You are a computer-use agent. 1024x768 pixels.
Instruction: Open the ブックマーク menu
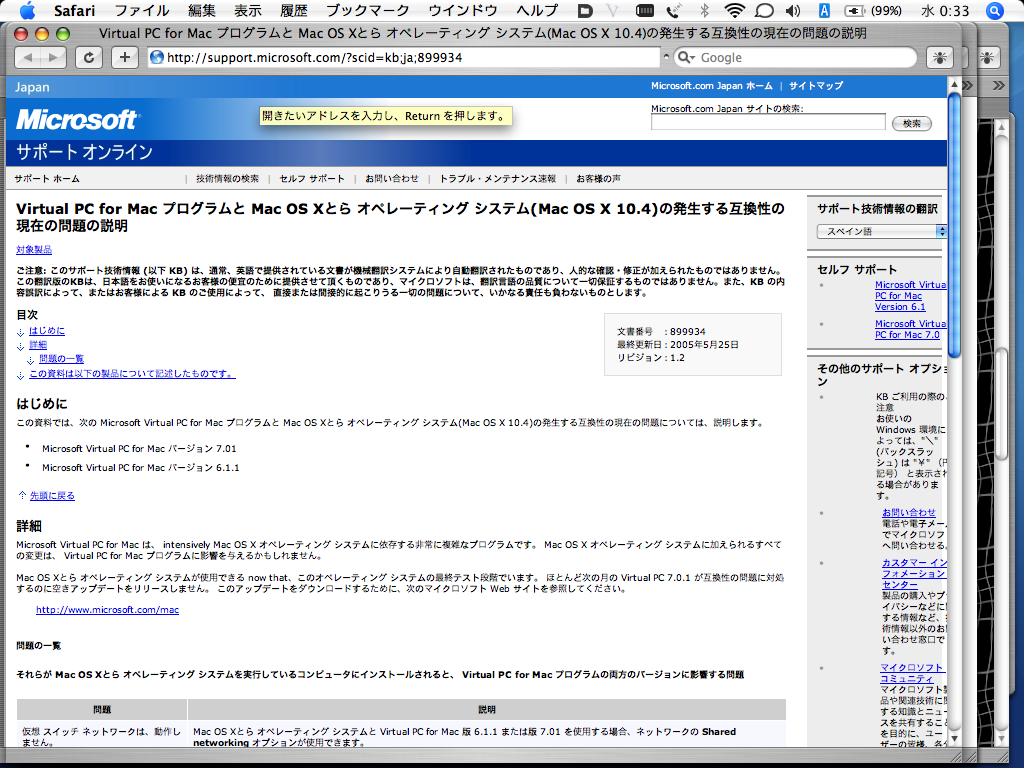tap(368, 10)
